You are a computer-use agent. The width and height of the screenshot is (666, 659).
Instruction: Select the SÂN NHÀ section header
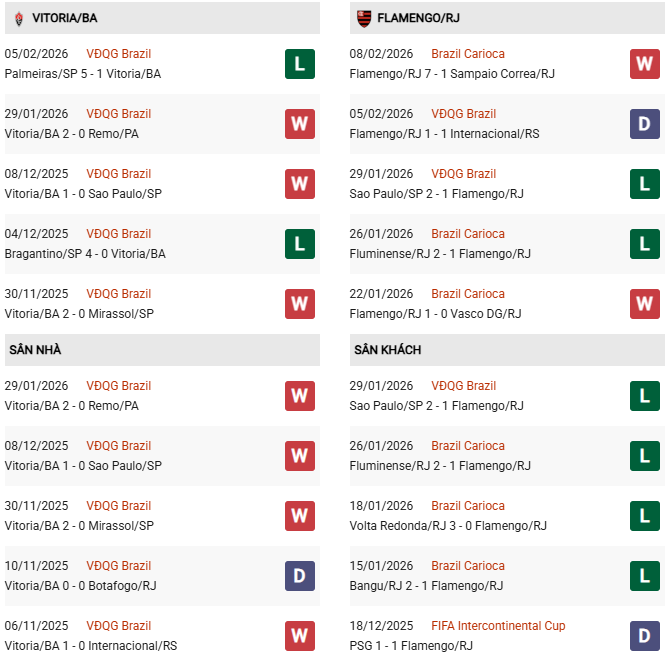coord(36,350)
